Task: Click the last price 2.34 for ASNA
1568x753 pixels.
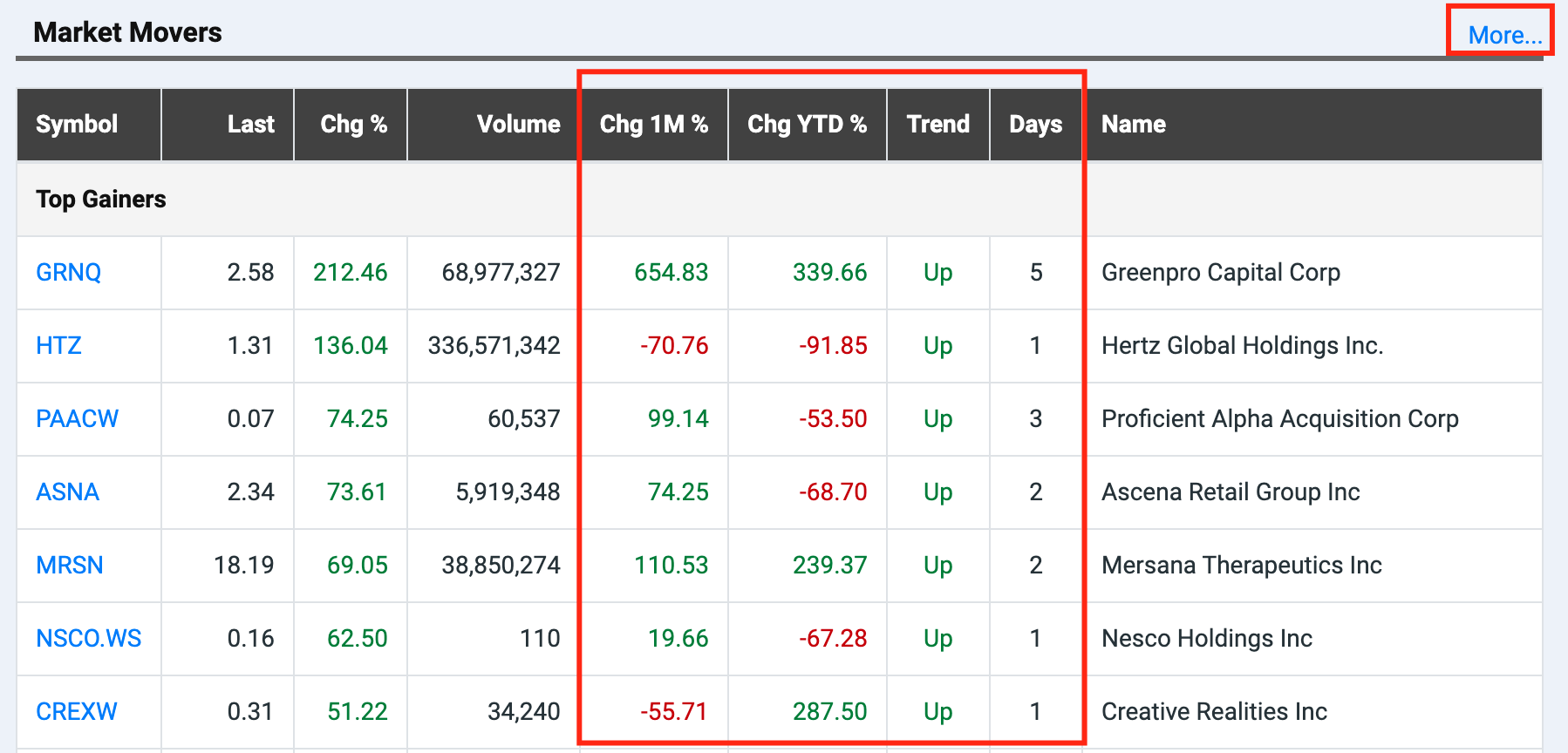Action: [x=251, y=492]
